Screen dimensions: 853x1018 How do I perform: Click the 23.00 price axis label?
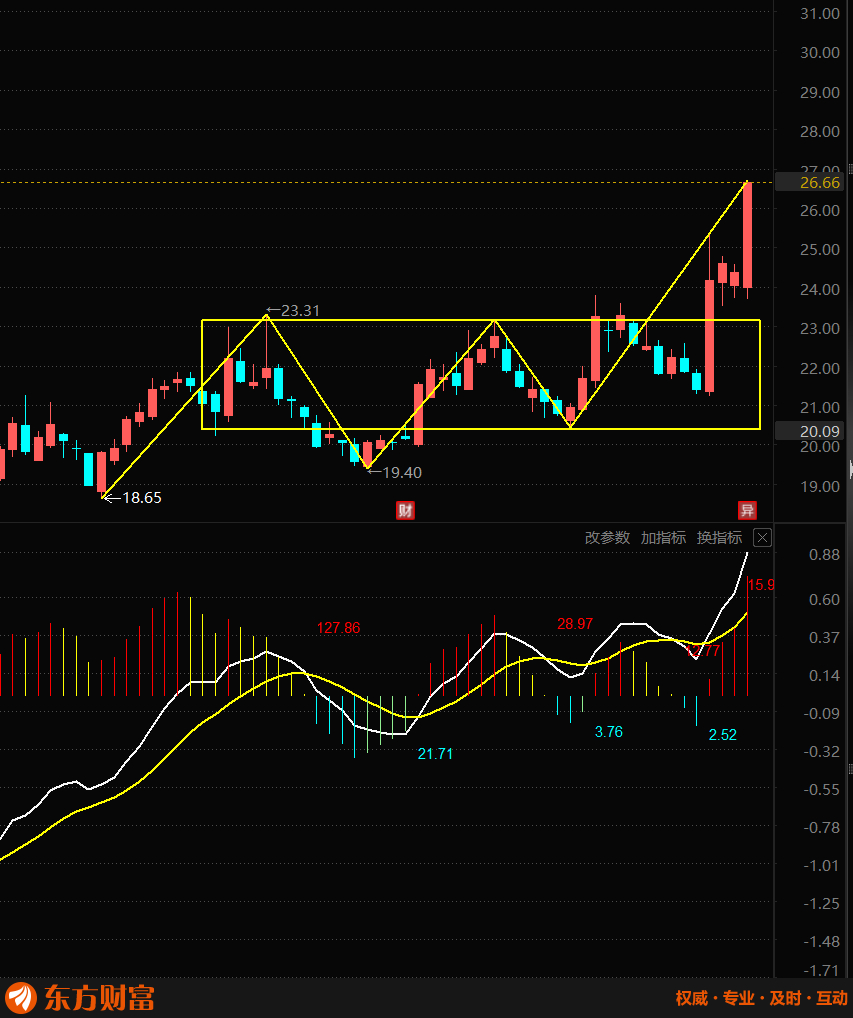pos(819,329)
